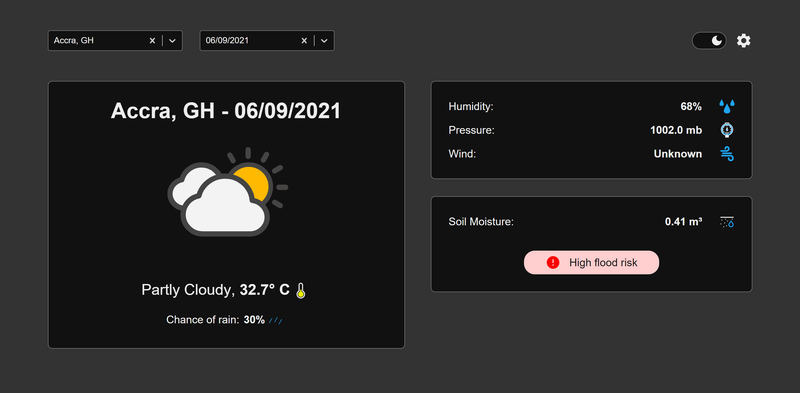Click the thermometer icon beside temperature
The image size is (800, 393).
(301, 290)
